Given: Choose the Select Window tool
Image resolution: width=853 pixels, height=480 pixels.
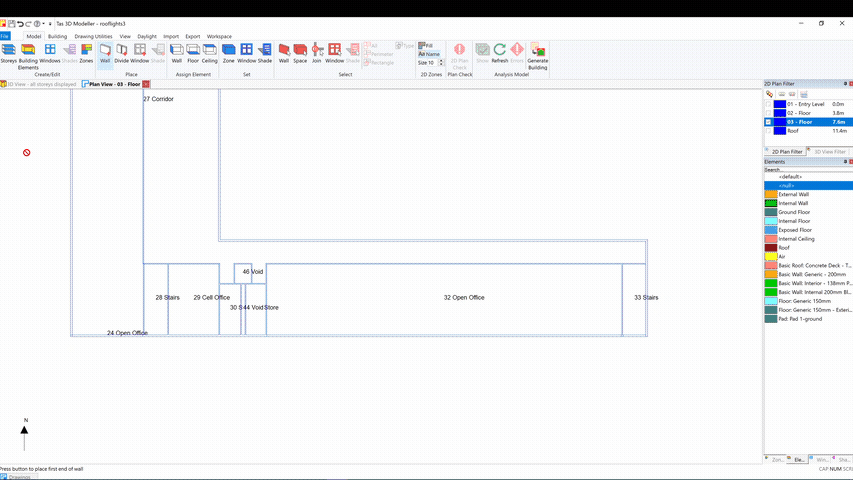Looking at the screenshot, I should coord(335,53).
